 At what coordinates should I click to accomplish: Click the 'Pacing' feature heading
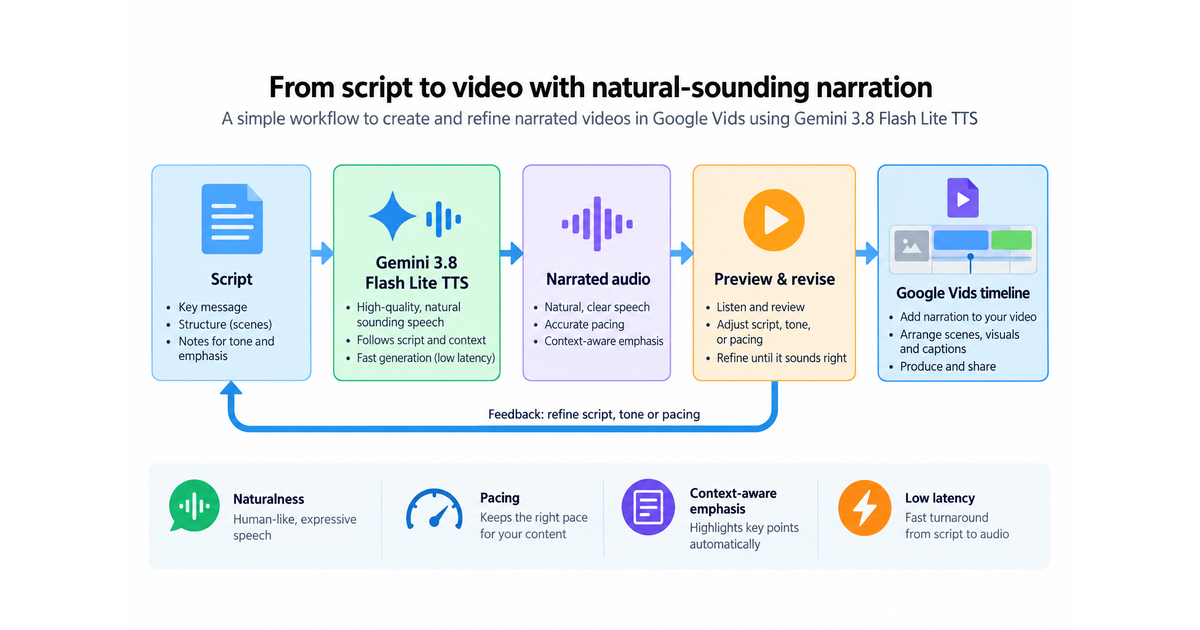coord(500,497)
